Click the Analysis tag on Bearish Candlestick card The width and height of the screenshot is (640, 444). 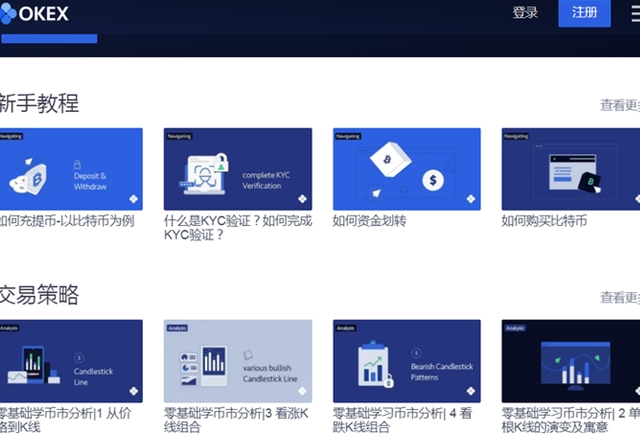click(345, 327)
